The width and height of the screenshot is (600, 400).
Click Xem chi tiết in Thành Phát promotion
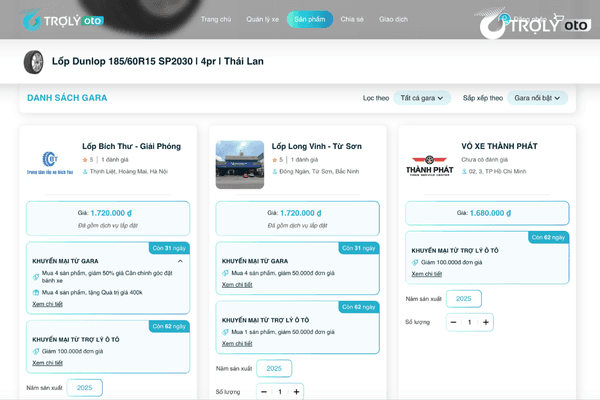point(427,274)
